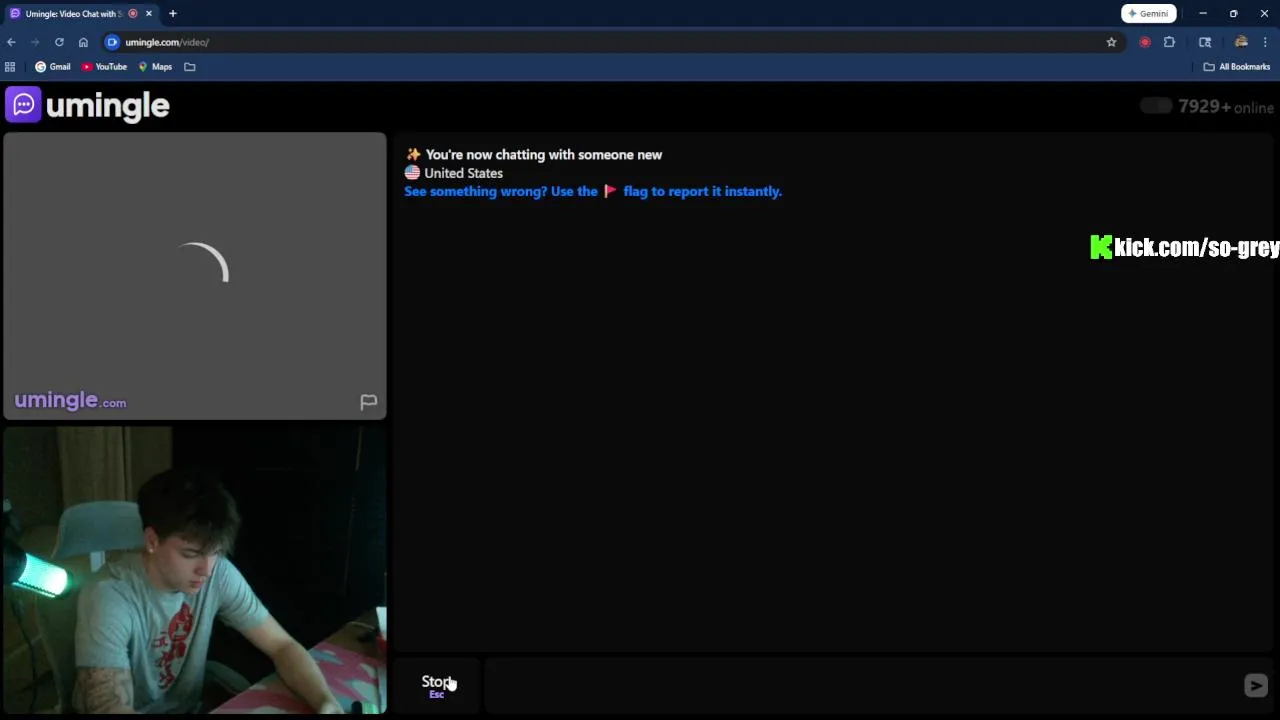Click the United States country label
Image resolution: width=1280 pixels, height=720 pixels.
463,173
